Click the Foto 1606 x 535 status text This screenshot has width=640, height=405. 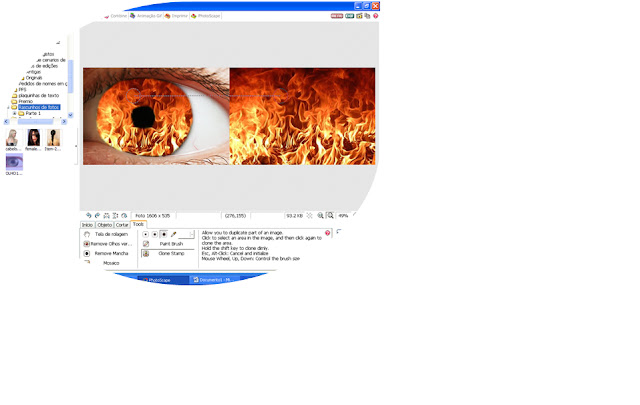[153, 216]
